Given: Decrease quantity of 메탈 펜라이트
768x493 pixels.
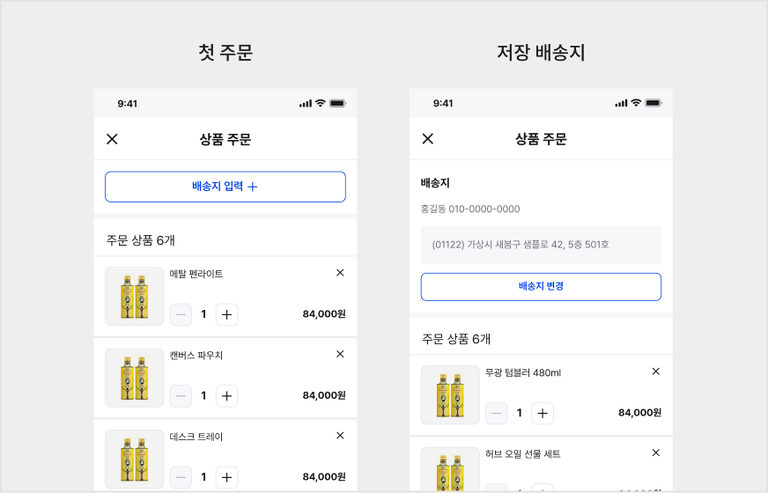Looking at the screenshot, I should coord(181,314).
